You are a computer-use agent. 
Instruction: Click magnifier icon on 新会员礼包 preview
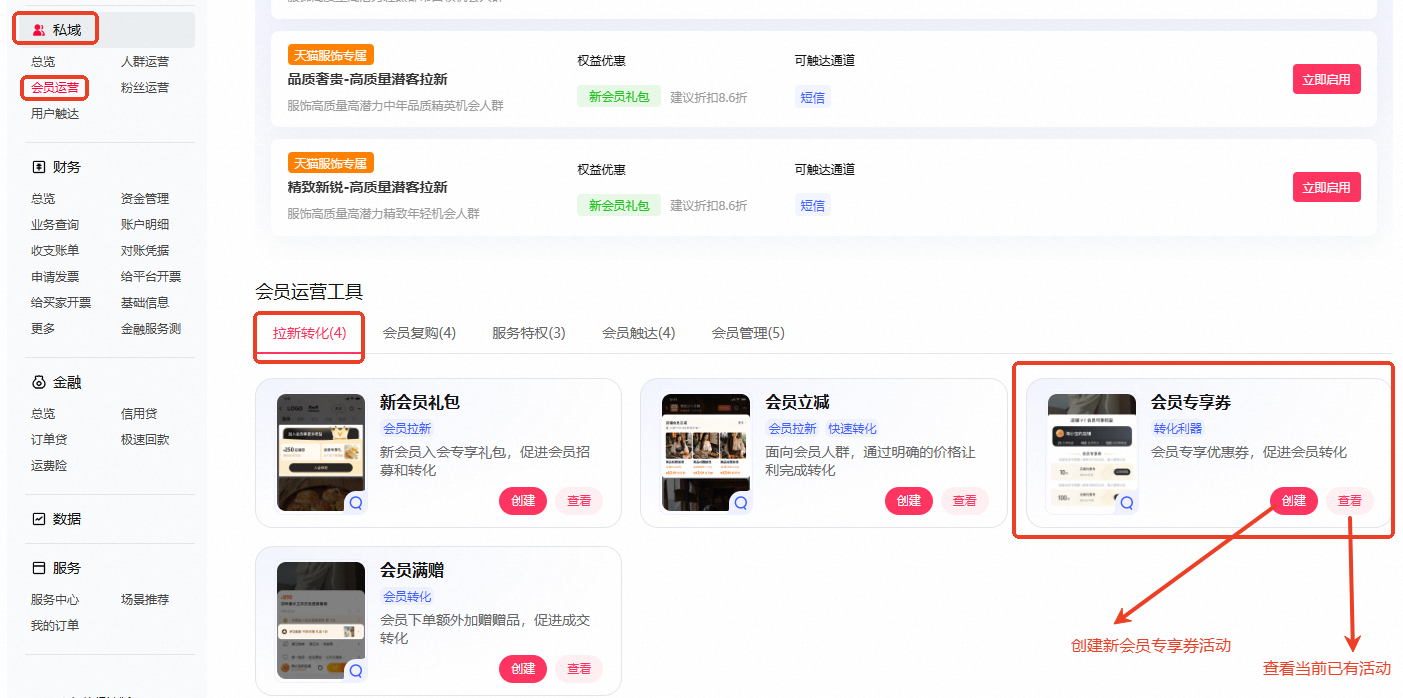(356, 503)
